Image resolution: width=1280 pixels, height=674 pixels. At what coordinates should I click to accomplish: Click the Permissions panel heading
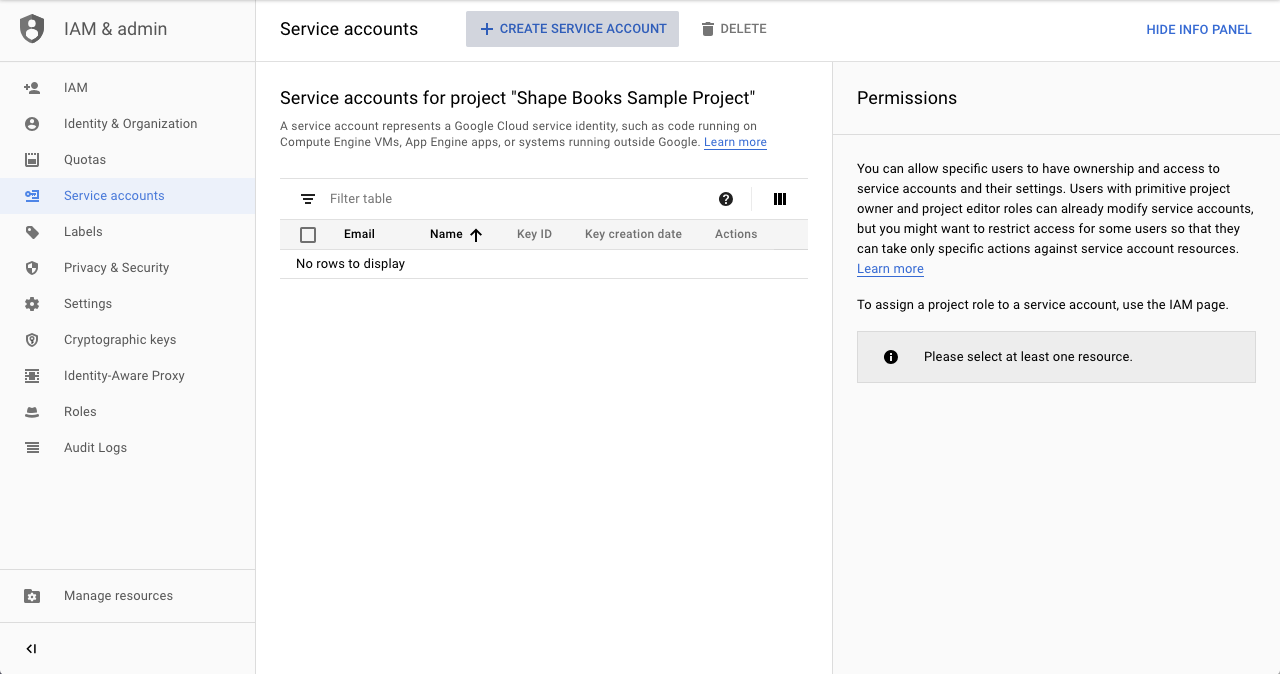click(x=907, y=98)
